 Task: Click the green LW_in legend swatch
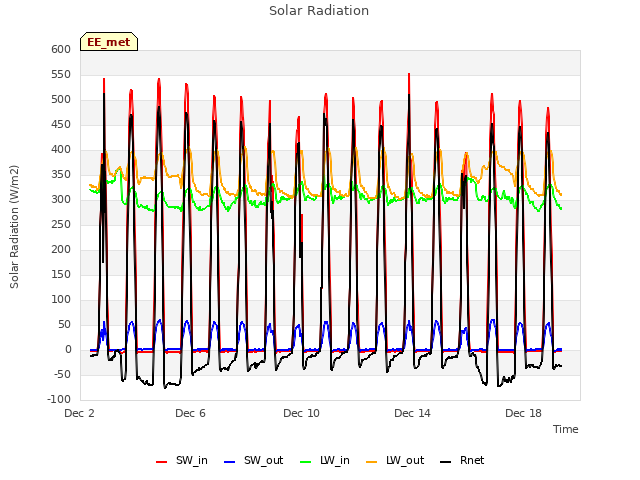click(306, 462)
